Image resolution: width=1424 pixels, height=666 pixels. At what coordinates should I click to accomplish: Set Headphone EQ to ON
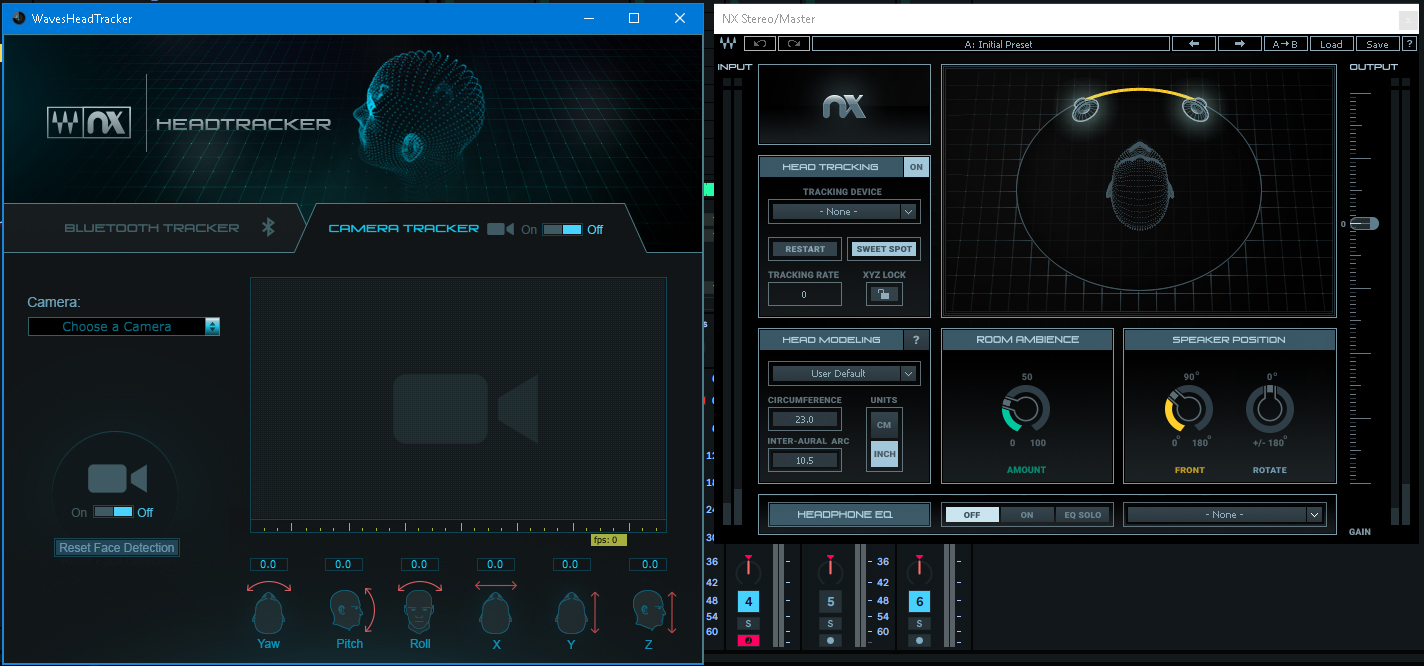click(1027, 515)
